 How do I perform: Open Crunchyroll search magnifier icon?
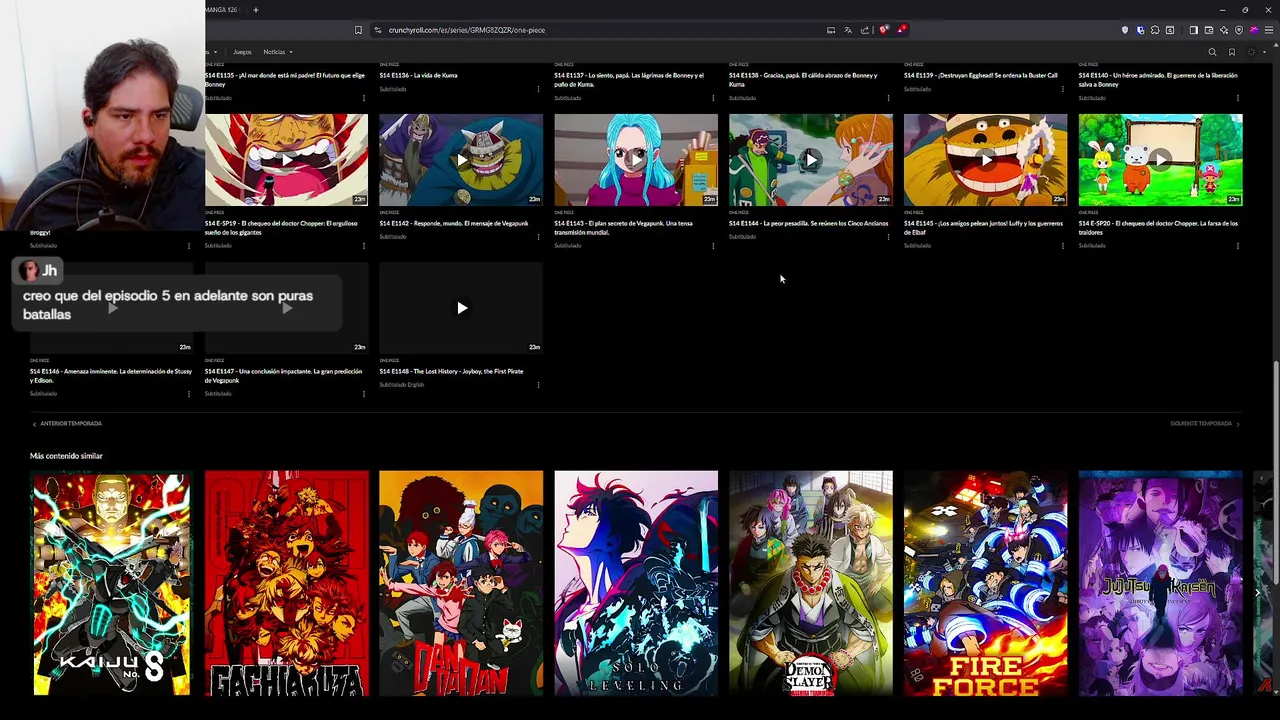pyautogui.click(x=1212, y=52)
